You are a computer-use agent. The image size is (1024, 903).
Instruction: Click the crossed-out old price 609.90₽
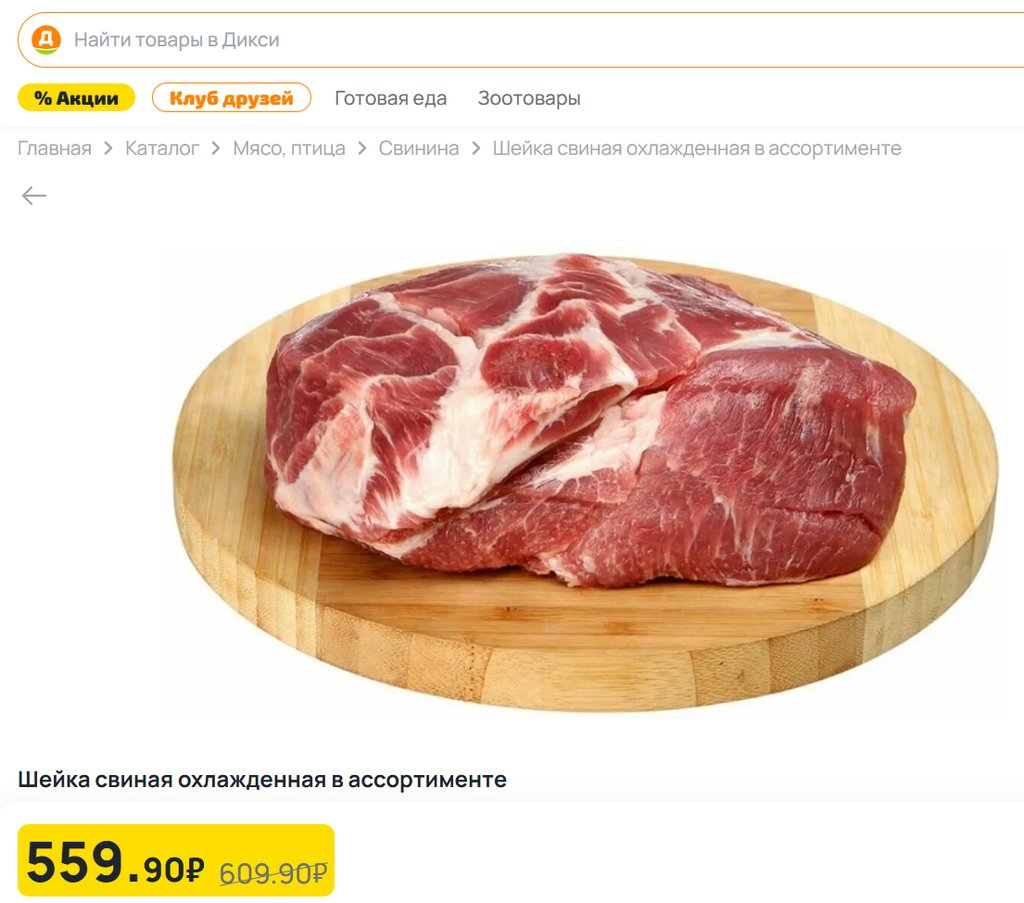tap(273, 873)
